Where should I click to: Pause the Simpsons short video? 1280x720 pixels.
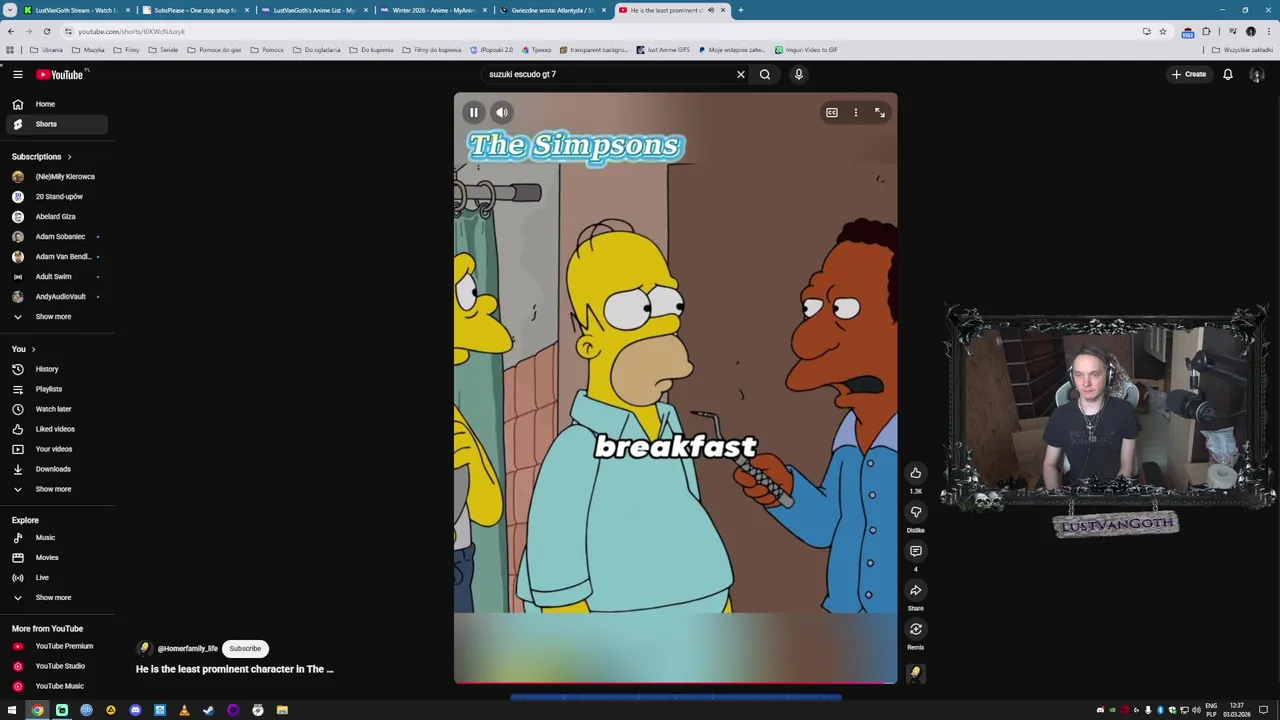(474, 113)
